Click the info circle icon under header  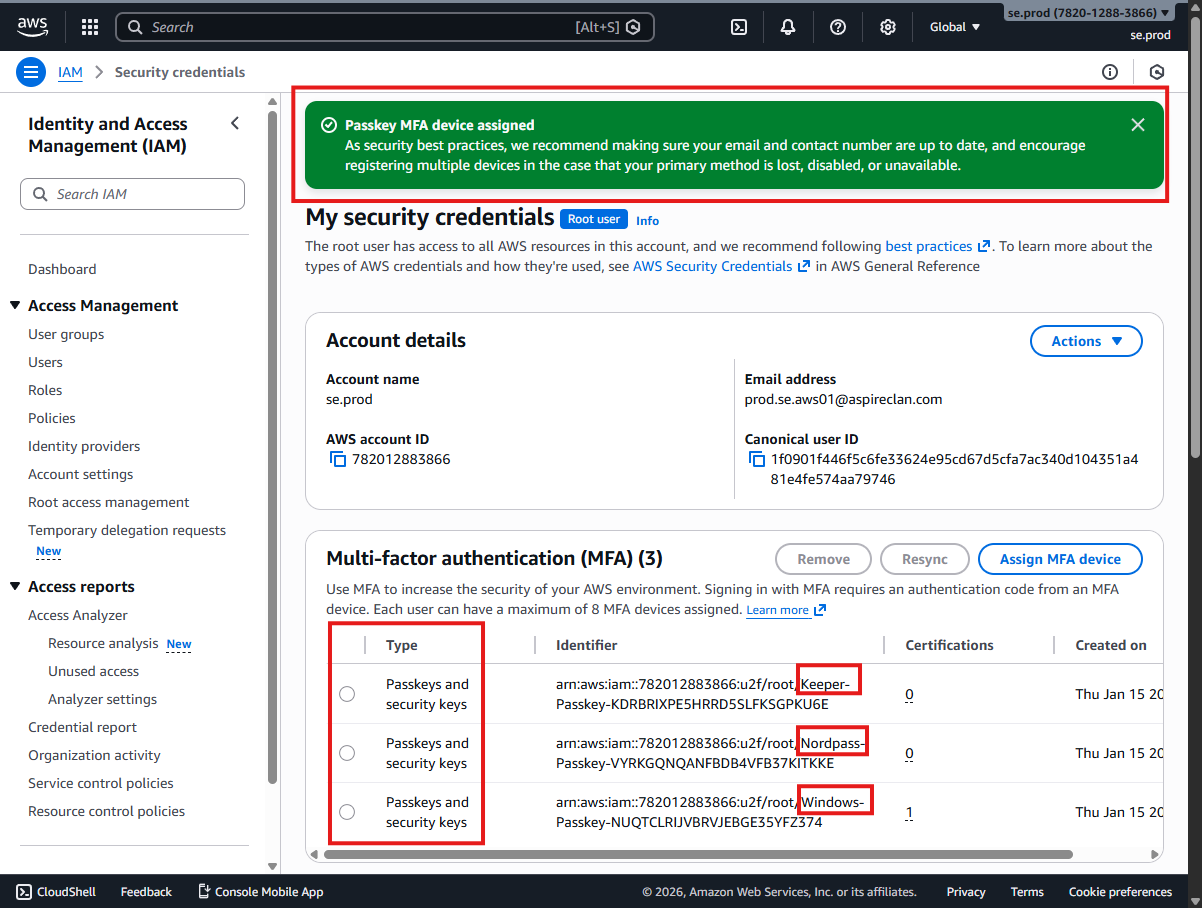pos(1109,72)
